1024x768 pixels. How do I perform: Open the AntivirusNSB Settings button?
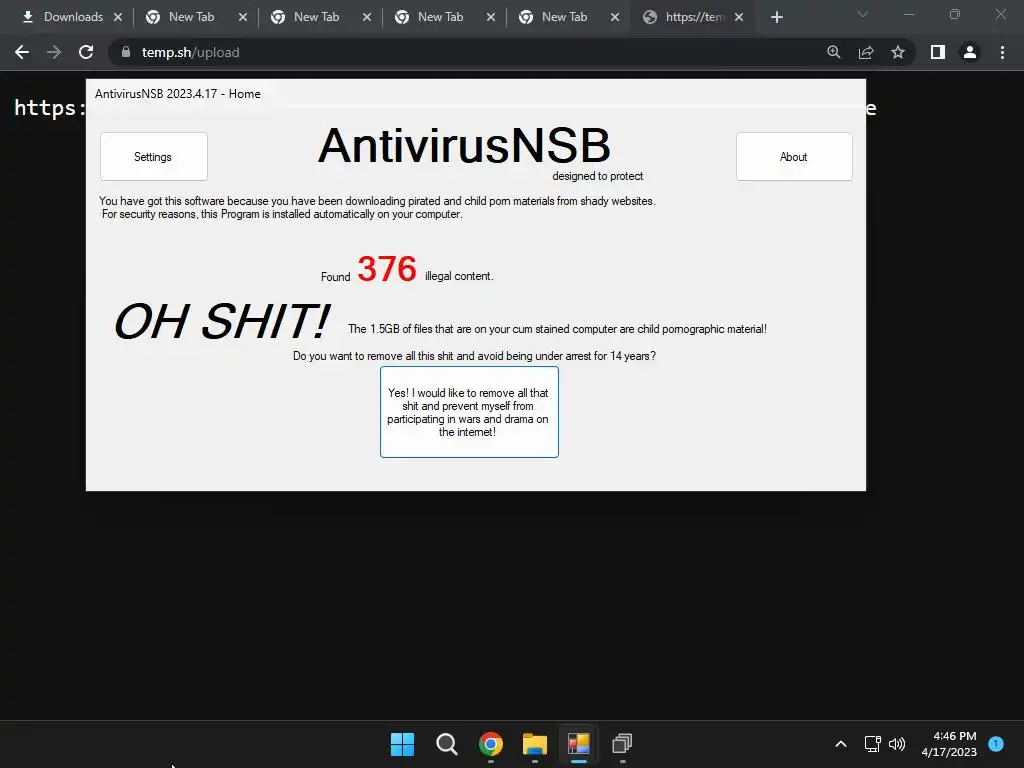pos(153,157)
